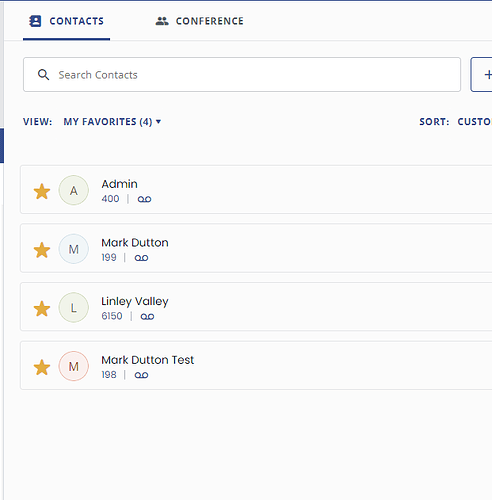Focus the Search Contacts field

coord(242,75)
